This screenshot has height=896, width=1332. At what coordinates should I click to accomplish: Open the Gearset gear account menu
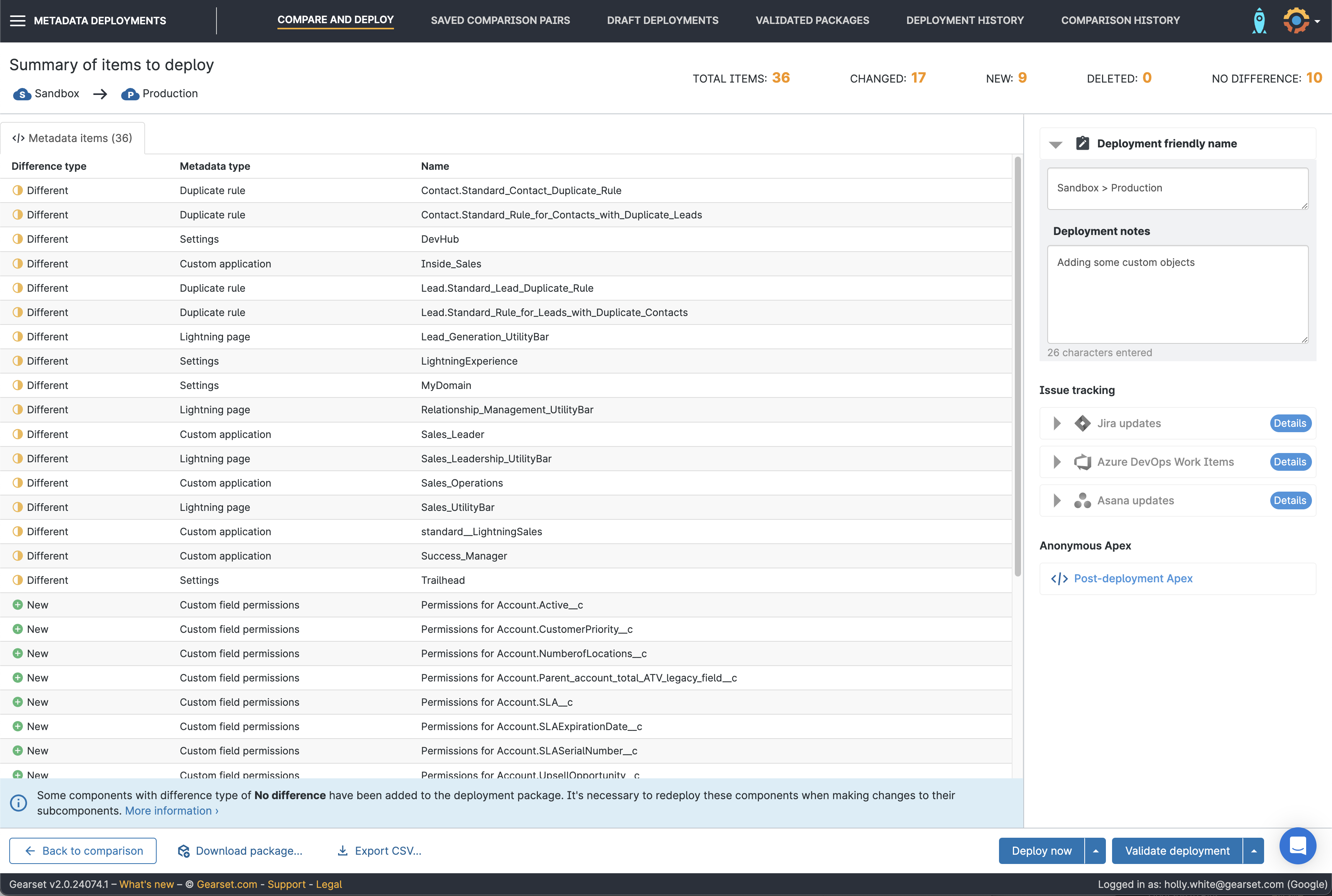(x=1296, y=20)
